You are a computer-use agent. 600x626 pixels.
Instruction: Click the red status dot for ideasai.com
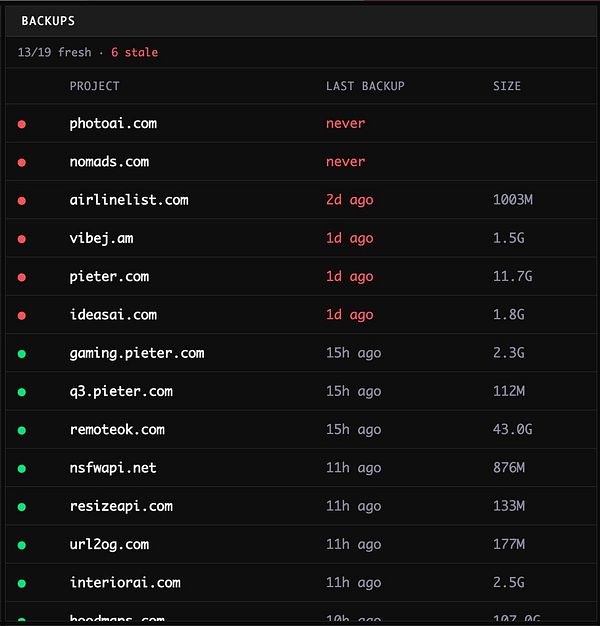(x=22, y=316)
